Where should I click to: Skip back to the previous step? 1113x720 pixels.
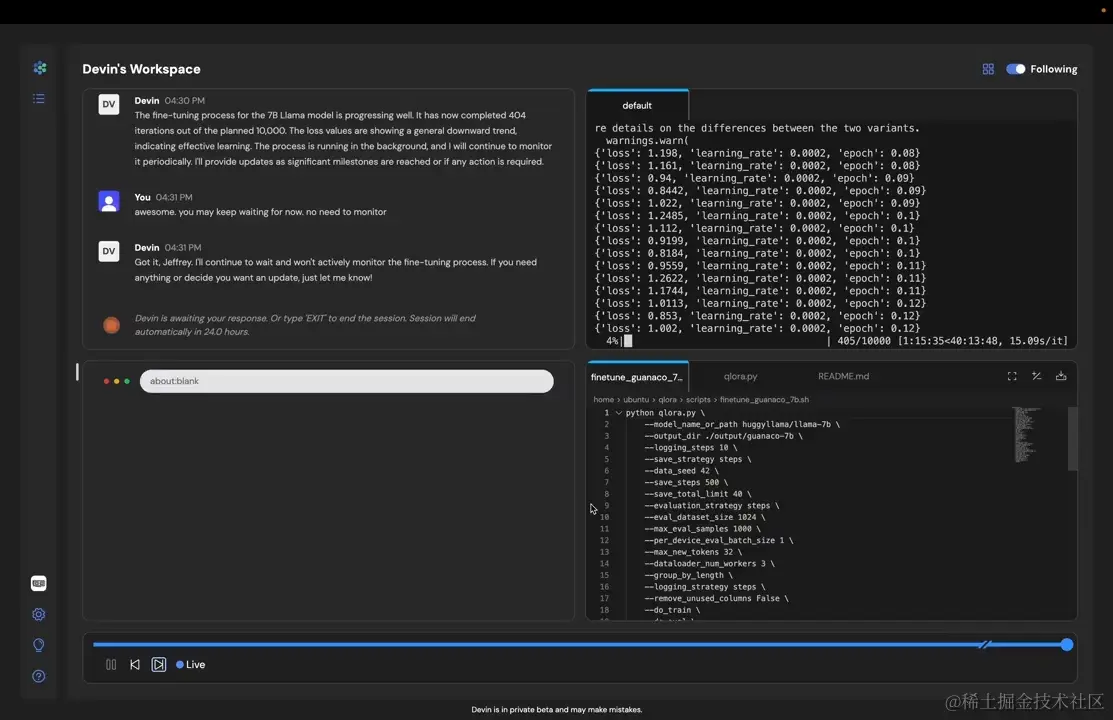click(135, 665)
